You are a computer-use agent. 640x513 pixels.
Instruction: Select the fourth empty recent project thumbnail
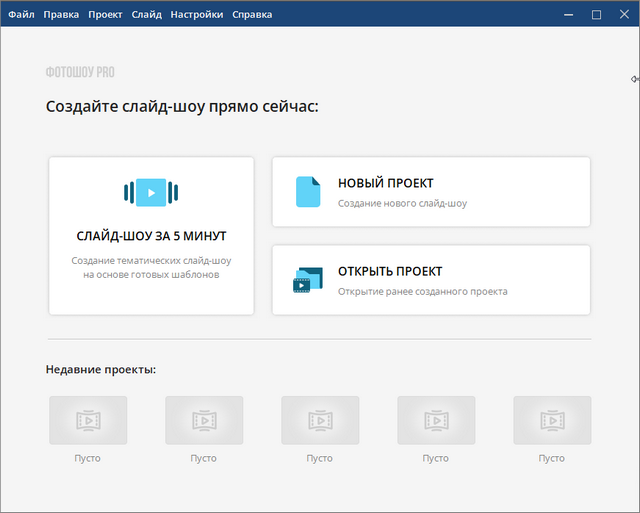436,420
